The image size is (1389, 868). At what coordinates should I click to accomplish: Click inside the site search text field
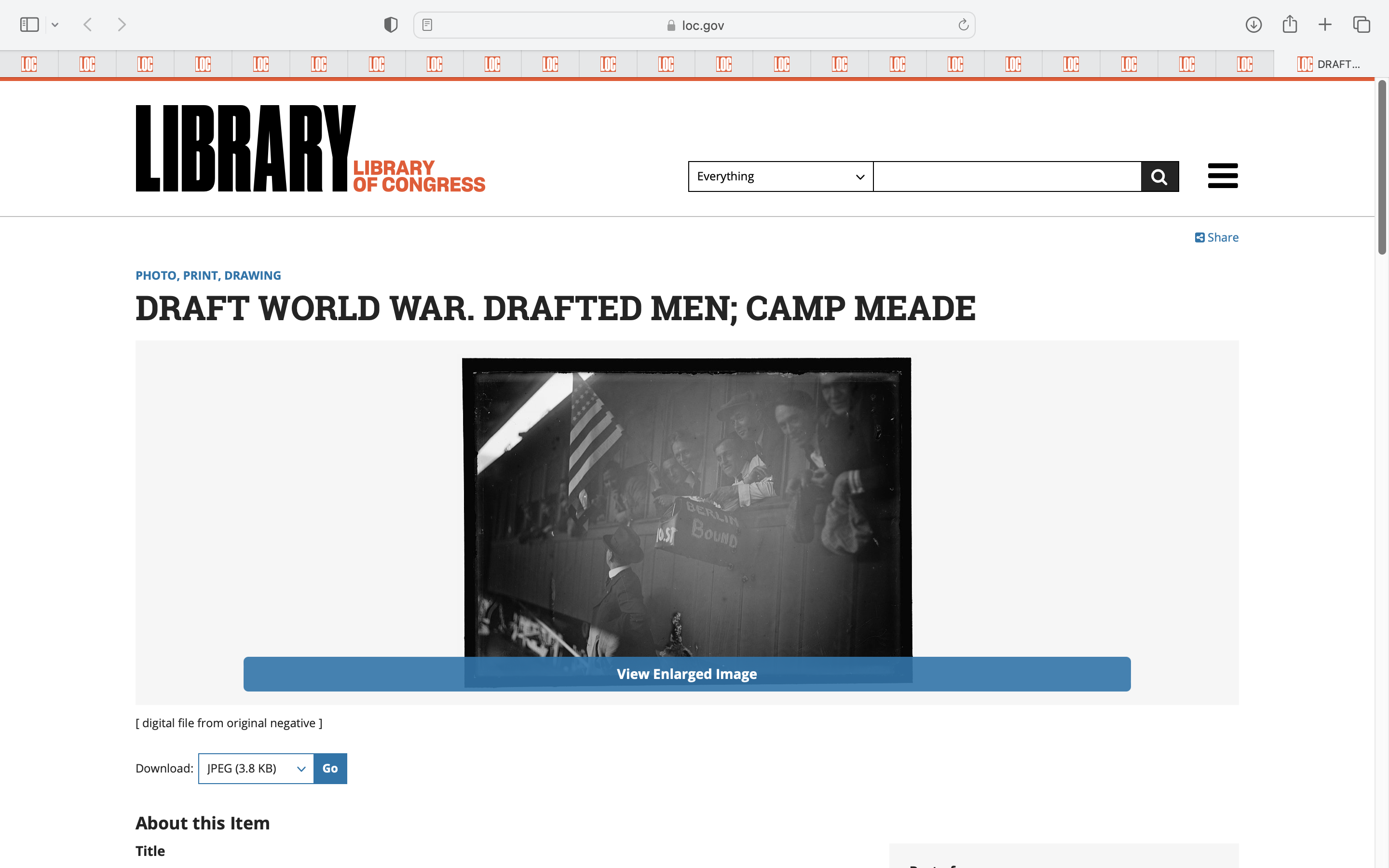click(x=1007, y=176)
